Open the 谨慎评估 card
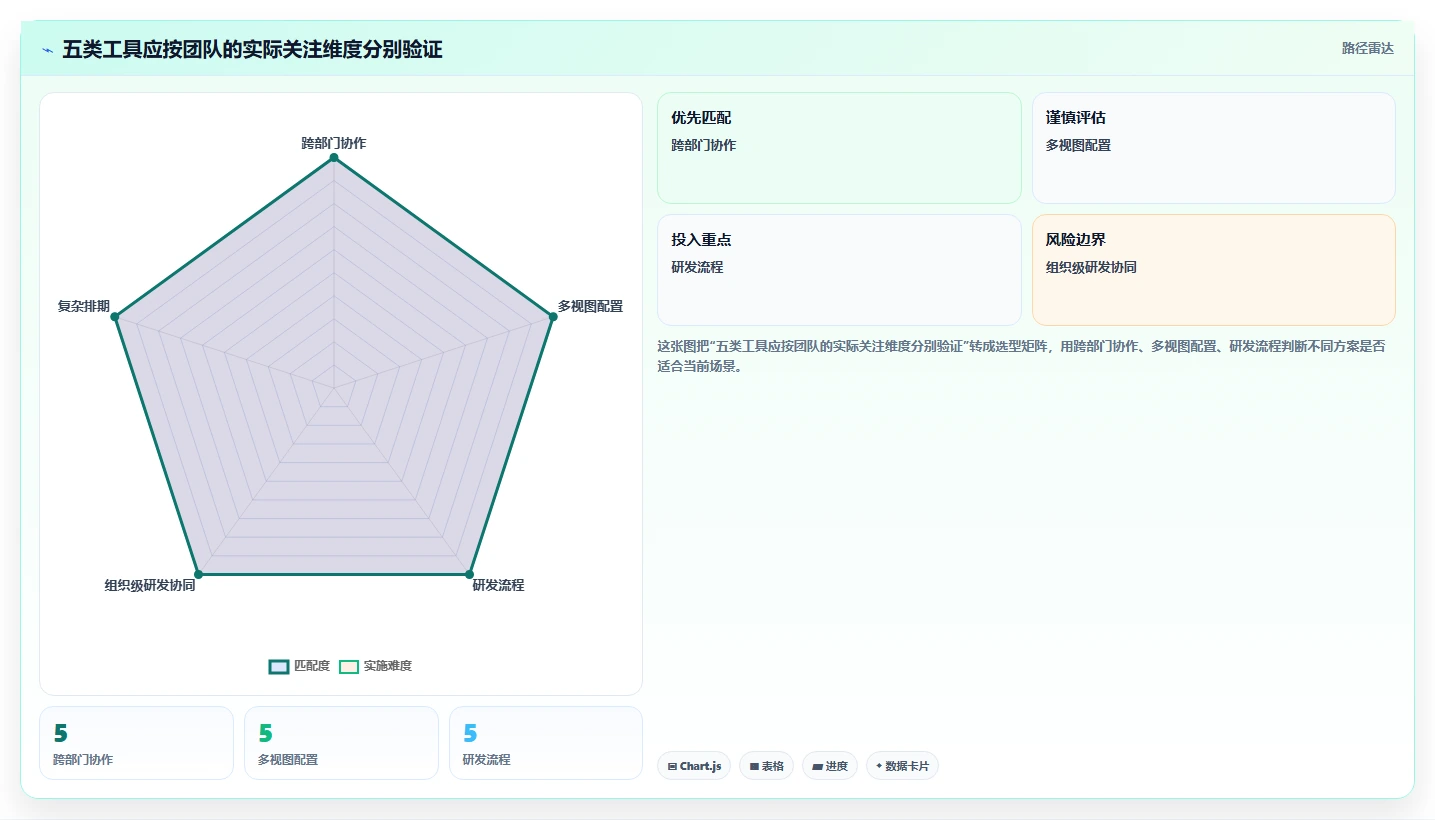The image size is (1435, 820). (x=1213, y=148)
